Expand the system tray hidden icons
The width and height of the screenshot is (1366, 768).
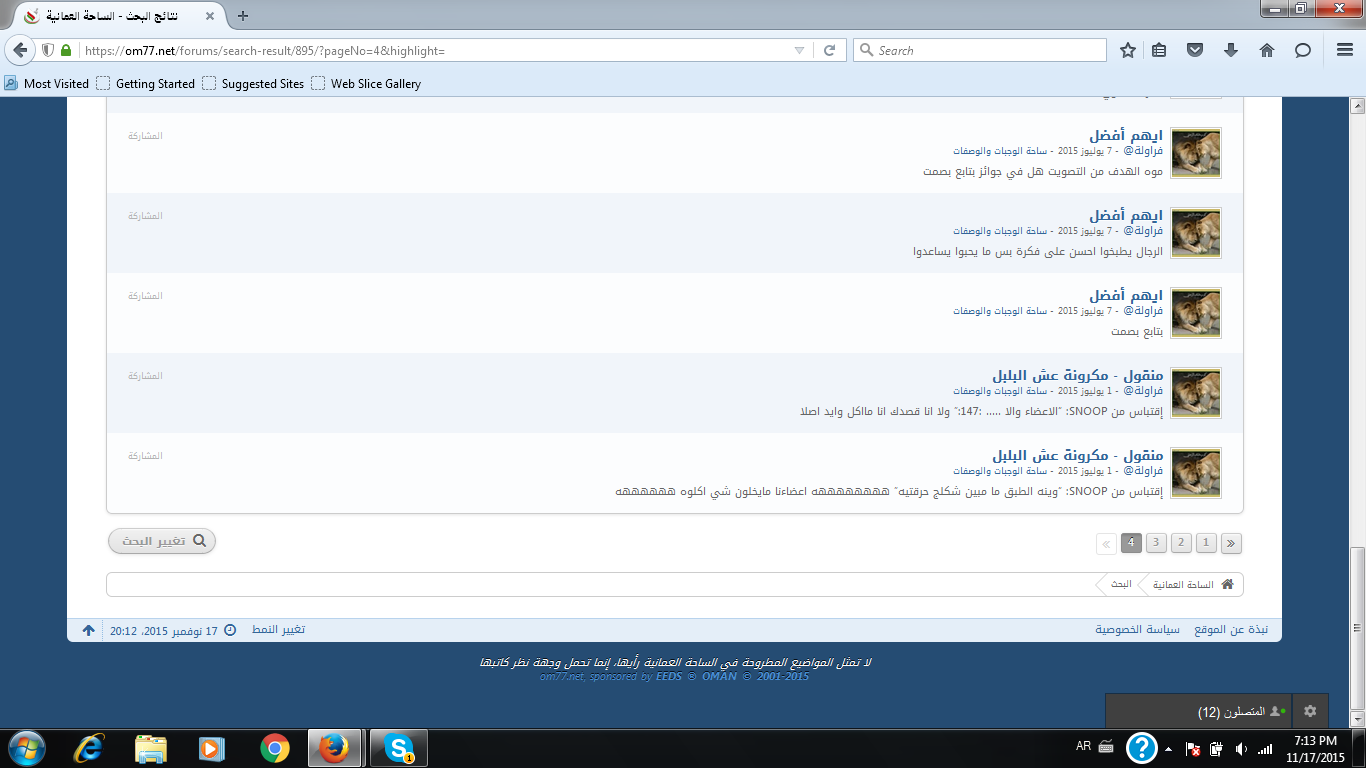point(1167,748)
